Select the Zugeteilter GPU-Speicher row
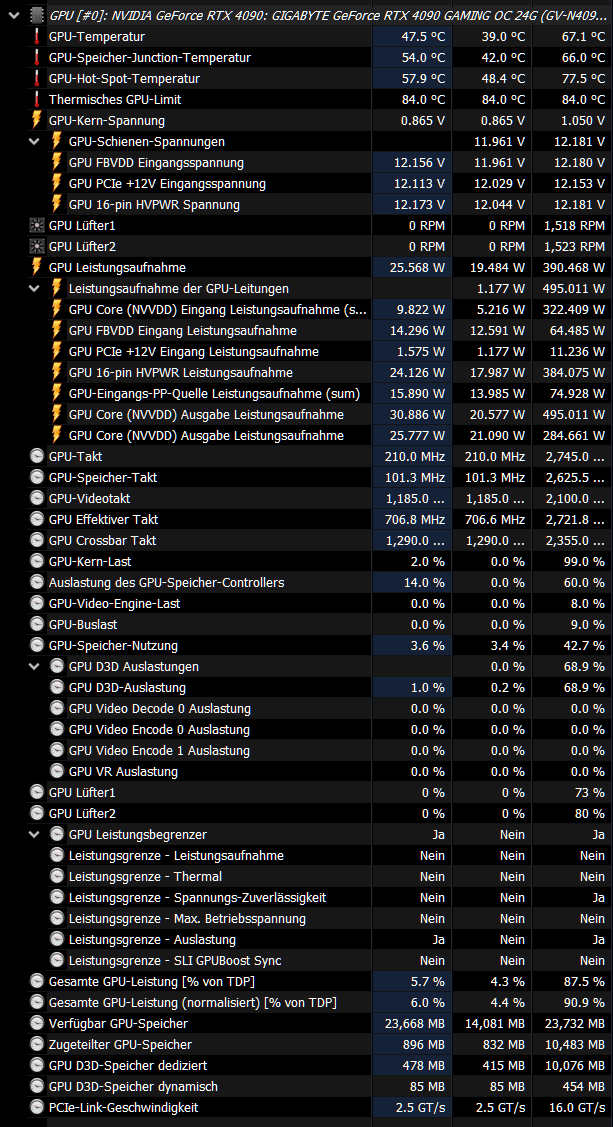This screenshot has height=1127, width=613. coord(120,1044)
